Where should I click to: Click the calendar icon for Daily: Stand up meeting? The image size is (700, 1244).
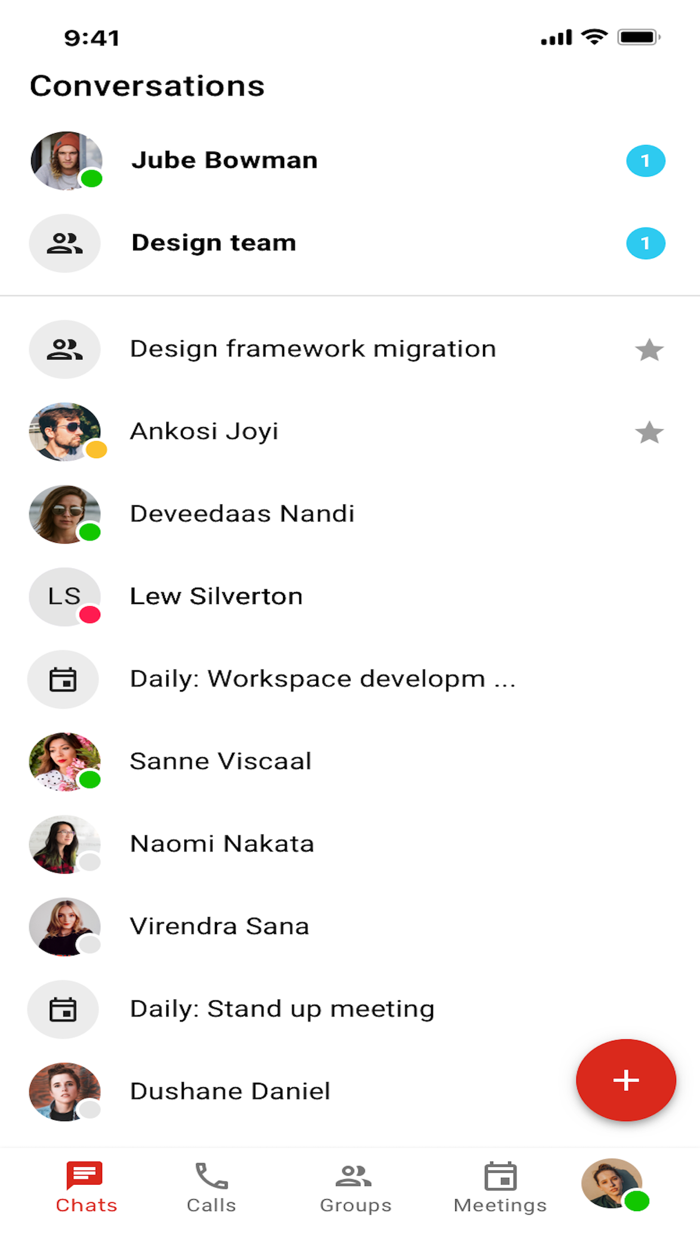pos(64,1009)
